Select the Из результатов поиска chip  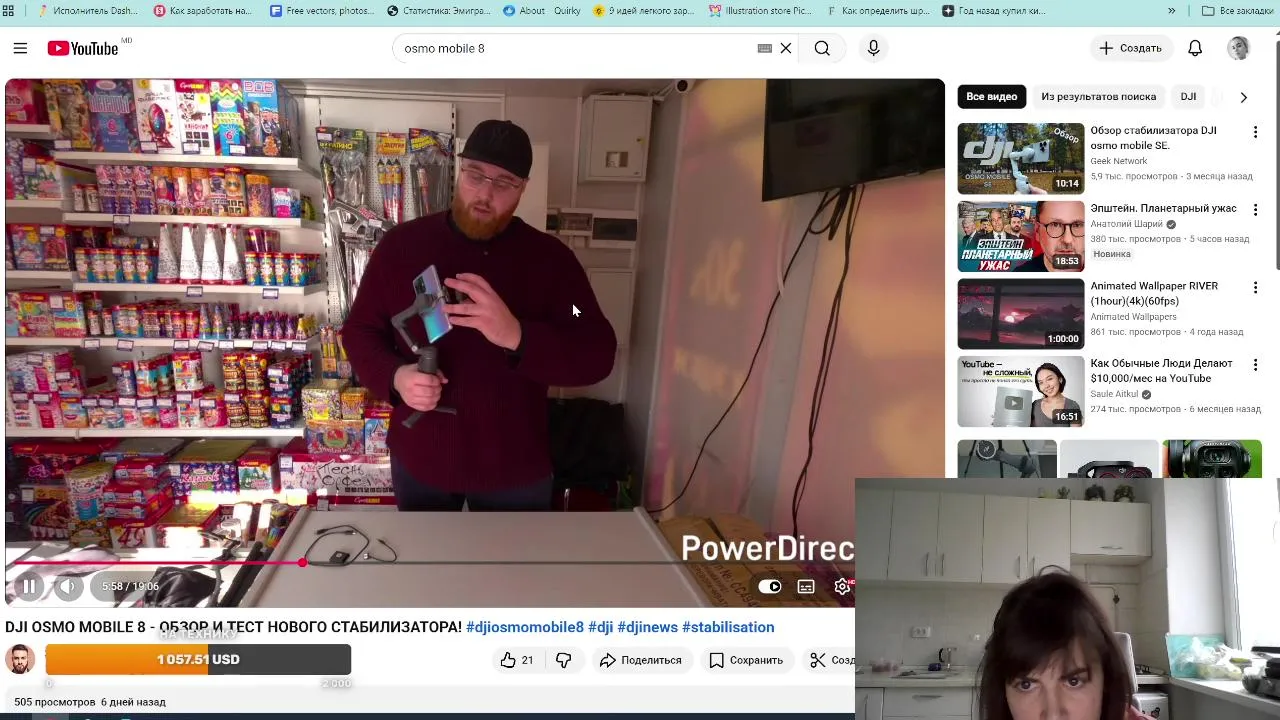pyautogui.click(x=1098, y=97)
